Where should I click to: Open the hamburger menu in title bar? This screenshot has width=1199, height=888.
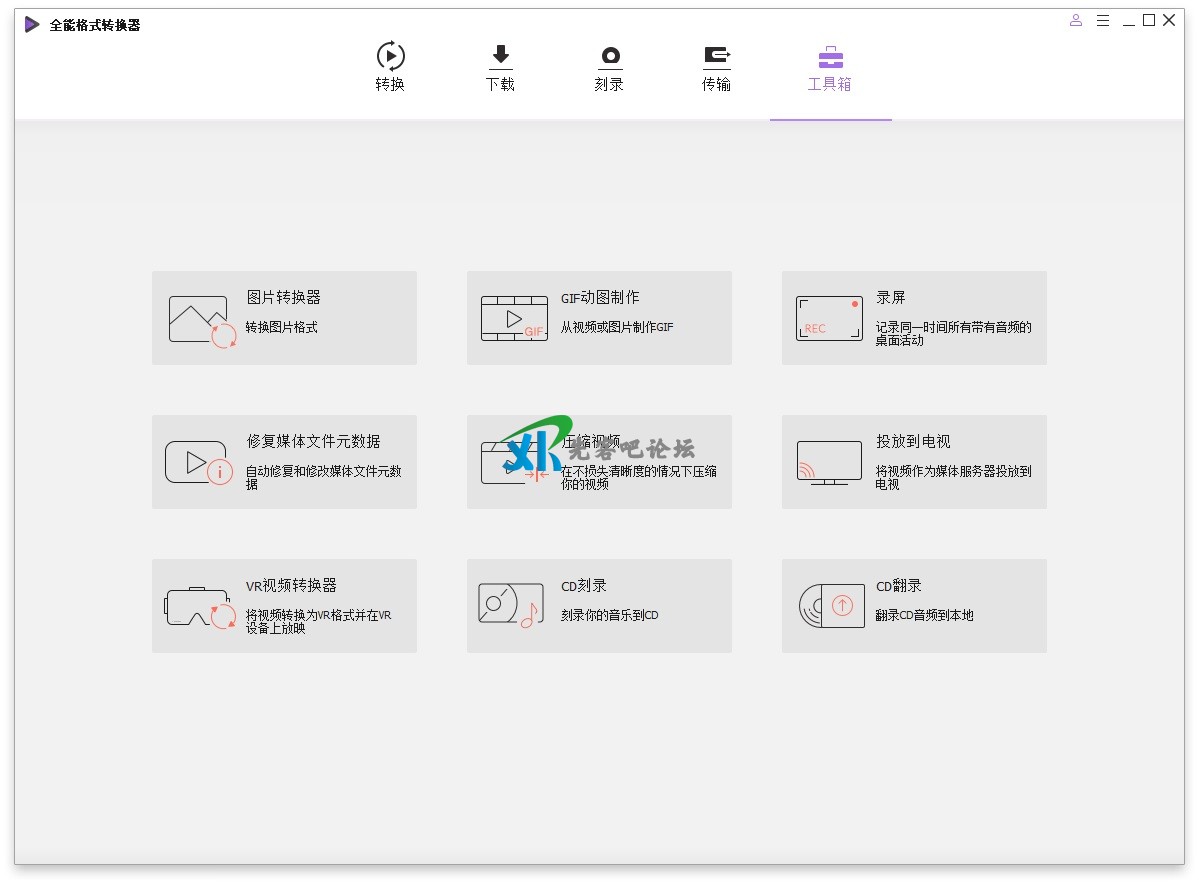(x=1103, y=20)
